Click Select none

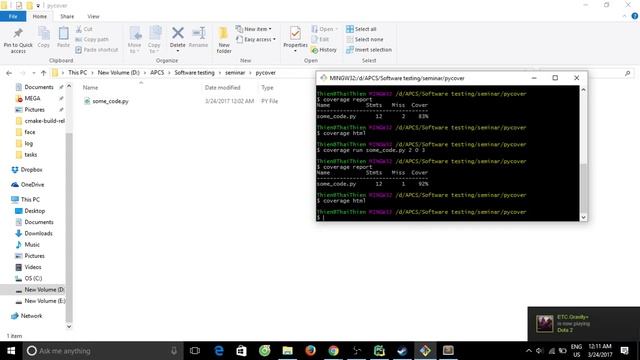tap(364, 40)
